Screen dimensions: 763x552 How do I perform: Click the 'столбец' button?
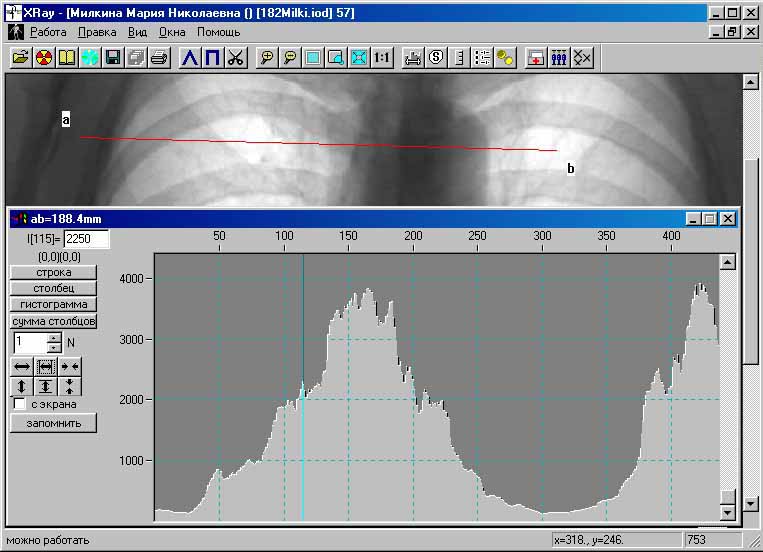tap(54, 288)
